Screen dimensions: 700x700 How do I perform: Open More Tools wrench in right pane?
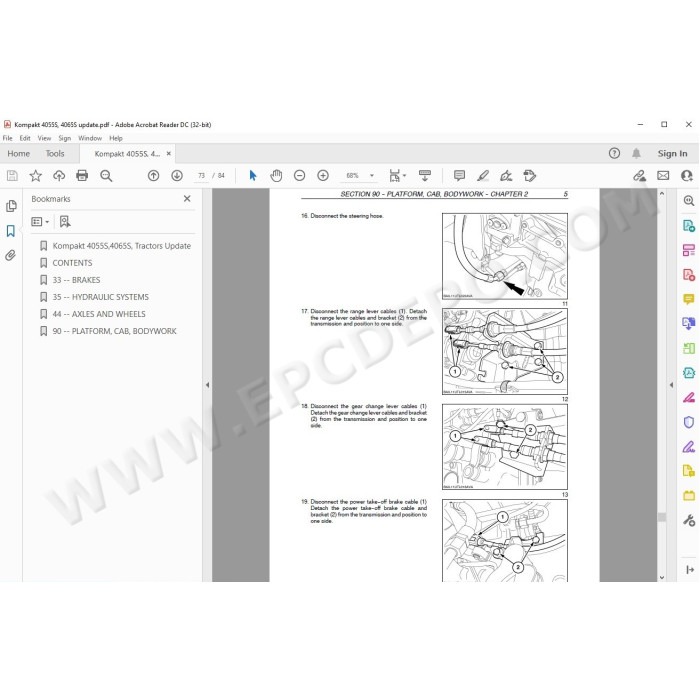point(688,520)
